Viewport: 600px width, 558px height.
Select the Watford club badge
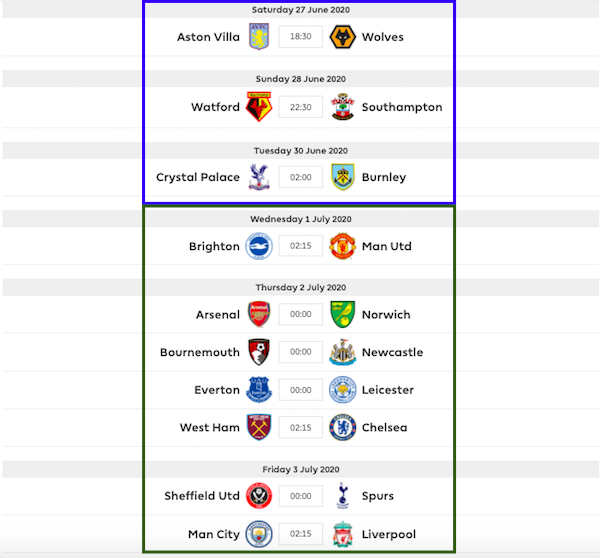(x=258, y=107)
